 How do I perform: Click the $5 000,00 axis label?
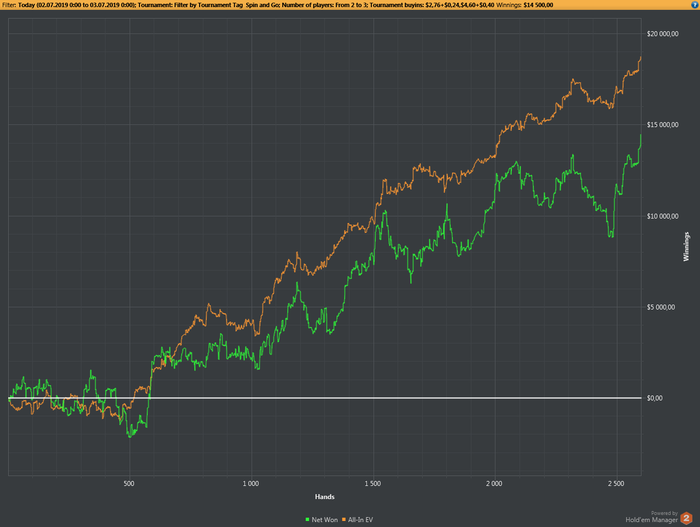[x=661, y=307]
